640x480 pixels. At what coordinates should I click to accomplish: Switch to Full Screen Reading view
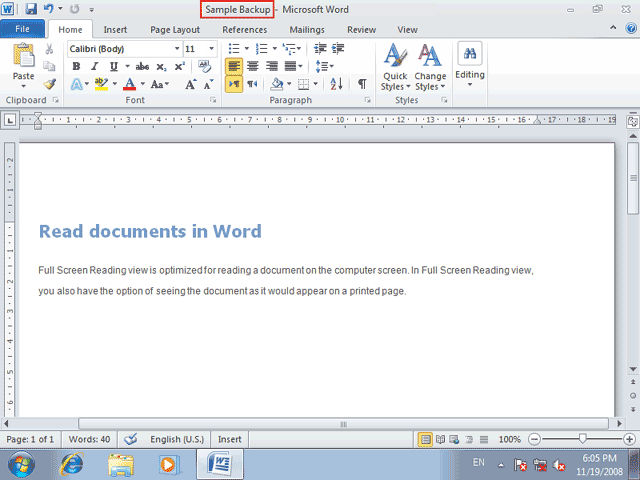tap(440, 439)
